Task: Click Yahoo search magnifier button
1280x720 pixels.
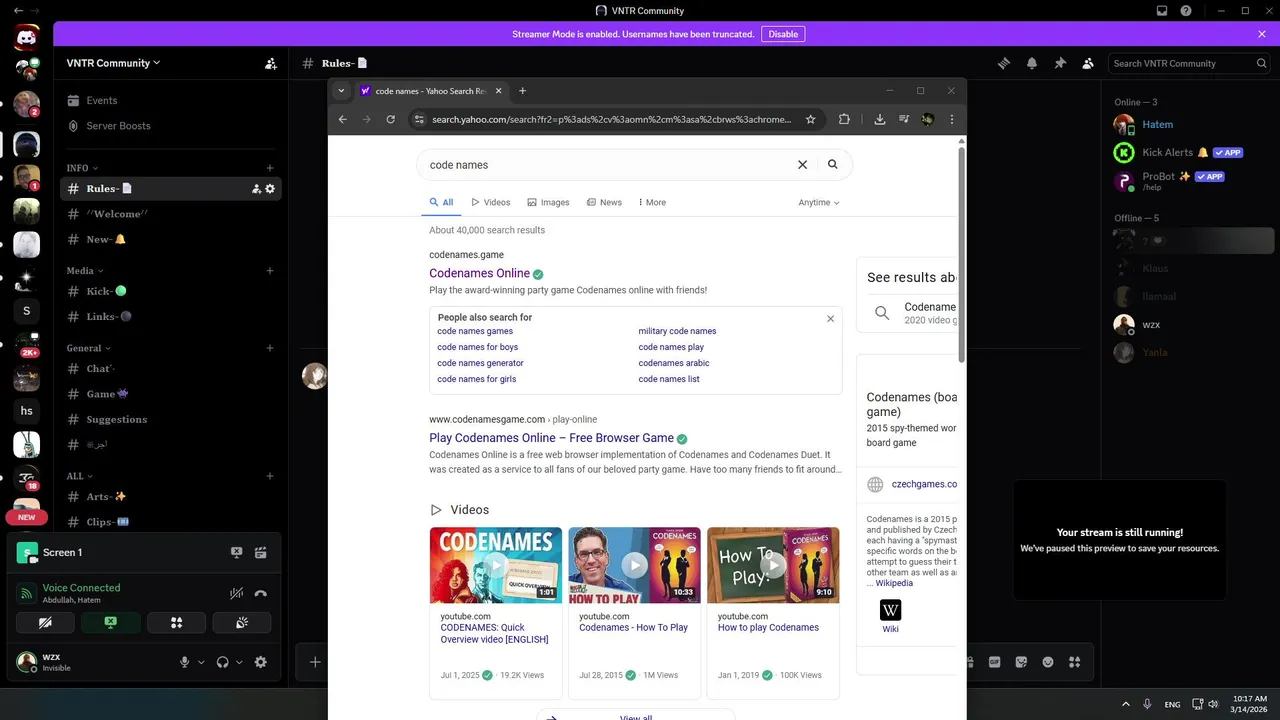Action: coord(833,165)
